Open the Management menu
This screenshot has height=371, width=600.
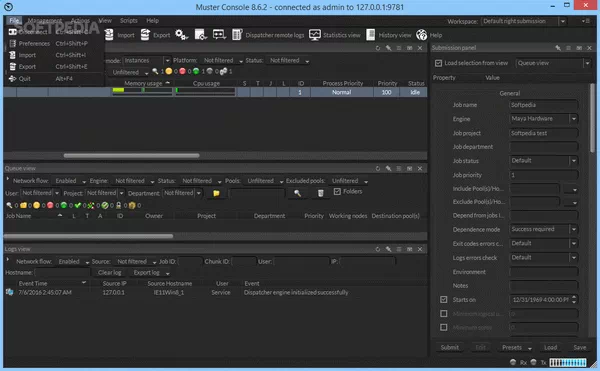click(44, 21)
